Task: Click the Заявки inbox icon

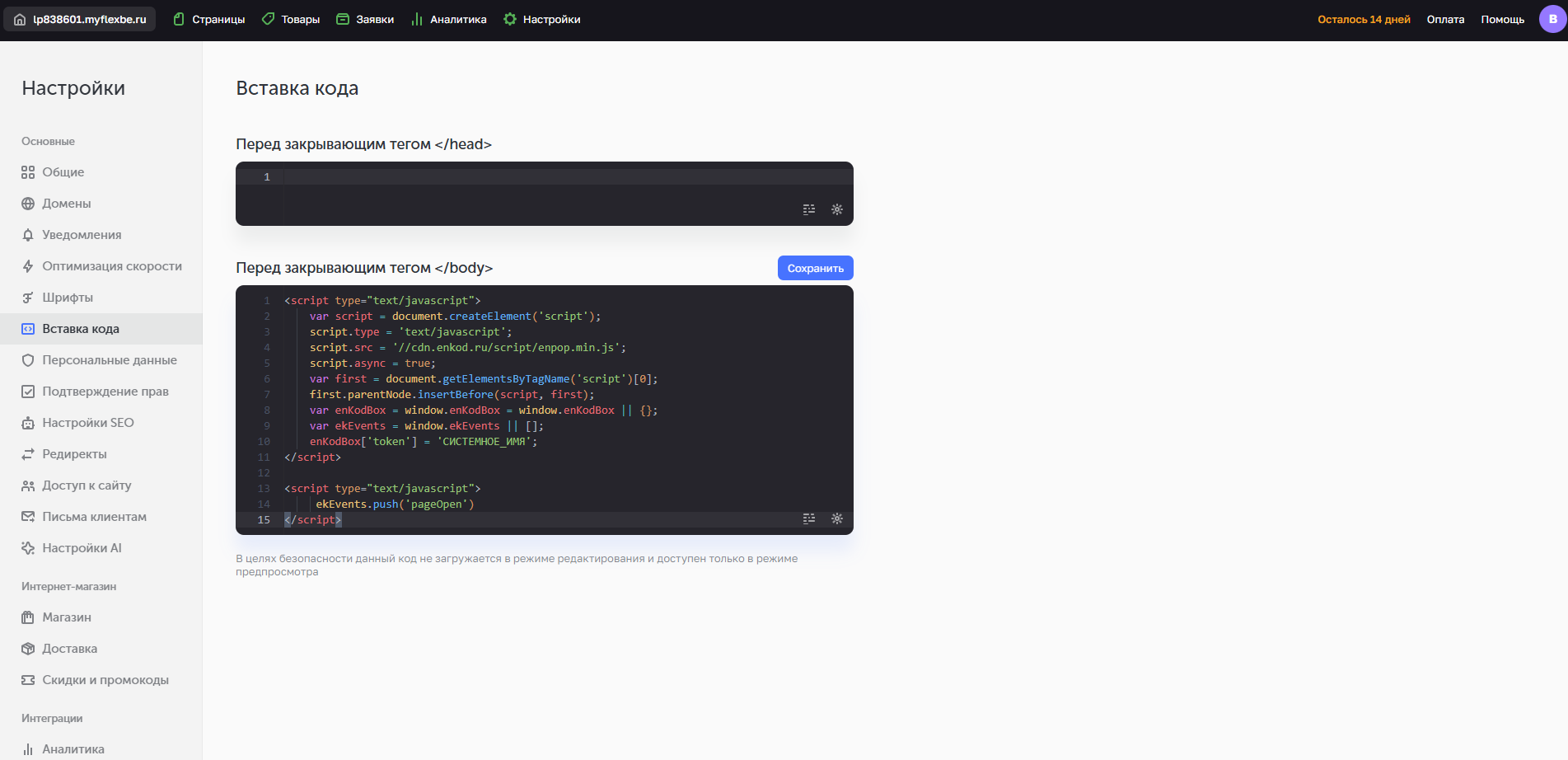Action: [x=343, y=19]
